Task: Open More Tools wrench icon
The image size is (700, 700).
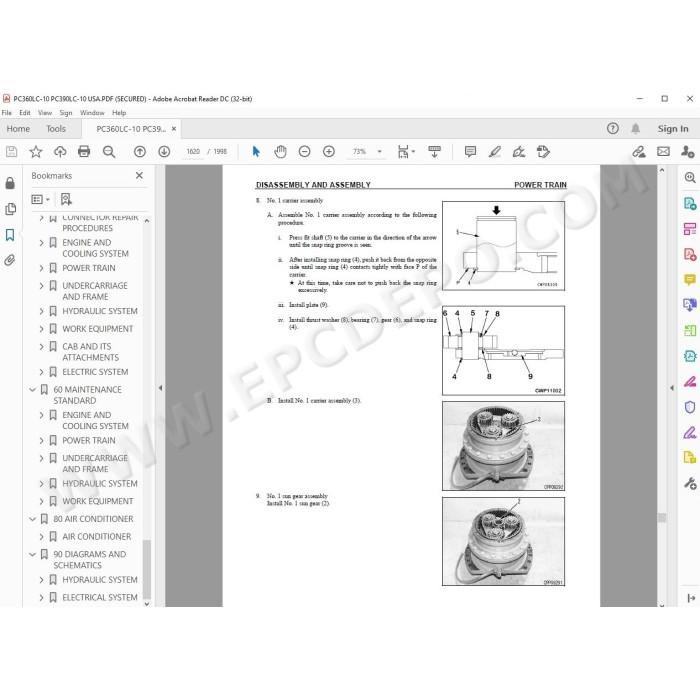Action: coord(690,483)
